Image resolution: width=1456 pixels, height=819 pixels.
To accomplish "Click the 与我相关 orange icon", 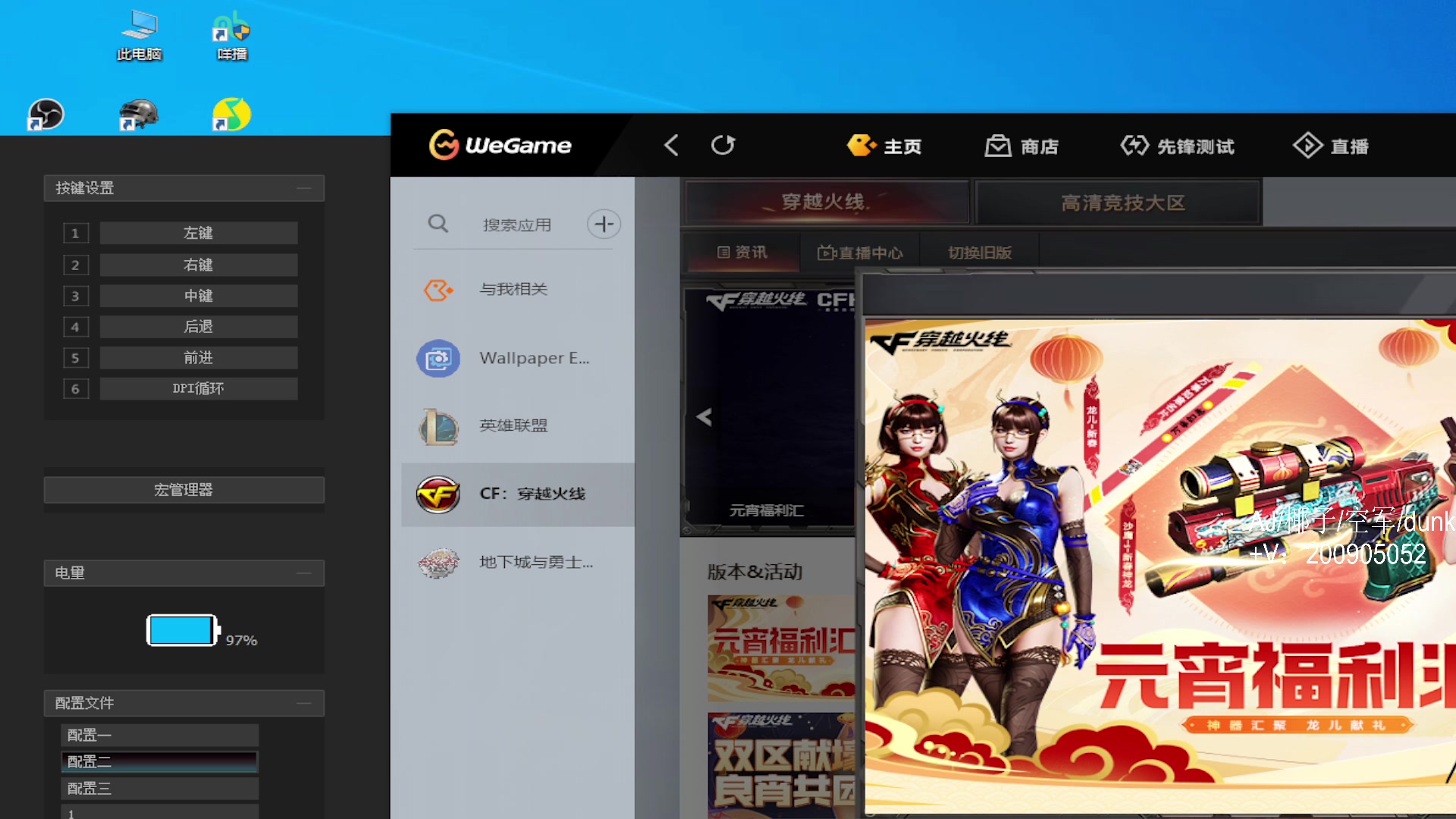I will pos(438,290).
